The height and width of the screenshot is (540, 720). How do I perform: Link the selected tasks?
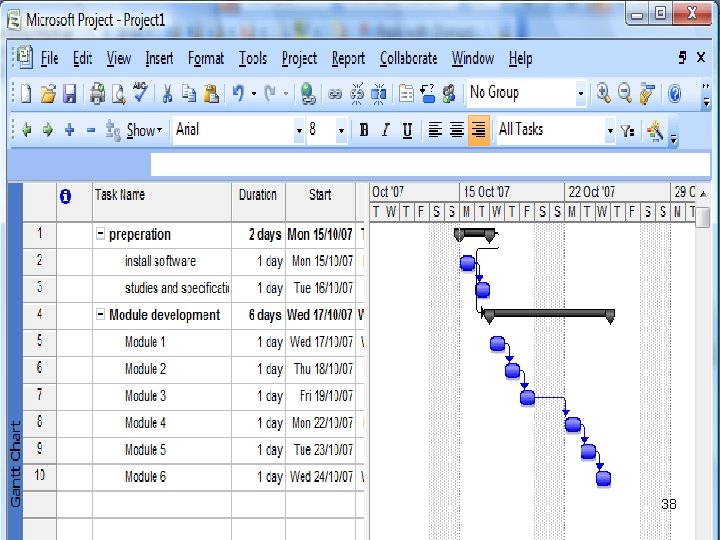coord(335,94)
